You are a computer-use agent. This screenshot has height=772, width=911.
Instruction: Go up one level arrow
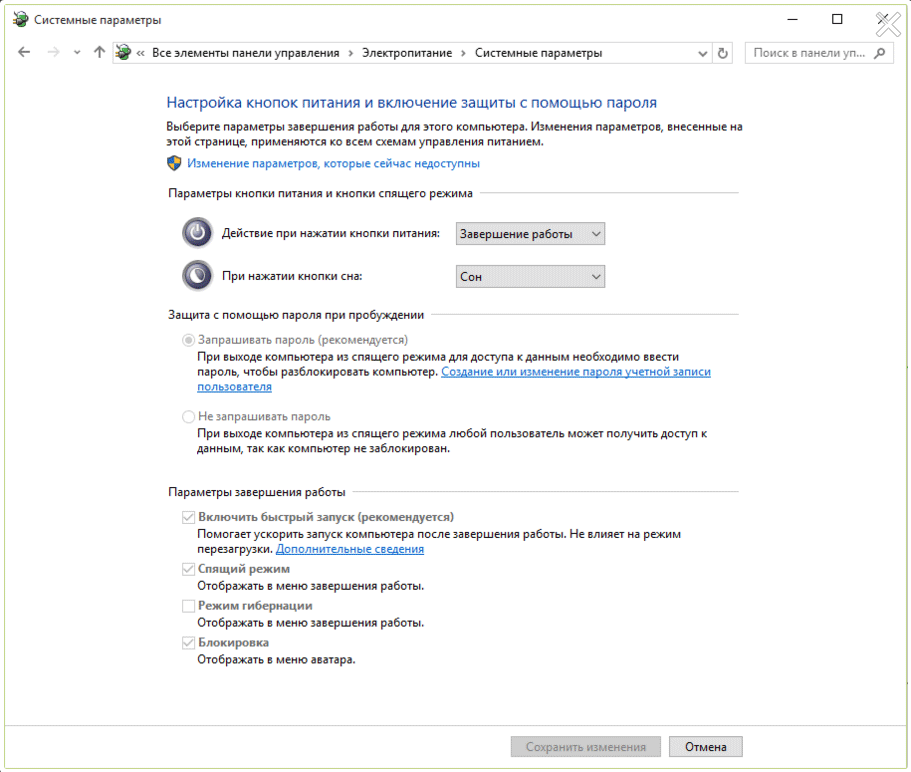click(x=99, y=52)
